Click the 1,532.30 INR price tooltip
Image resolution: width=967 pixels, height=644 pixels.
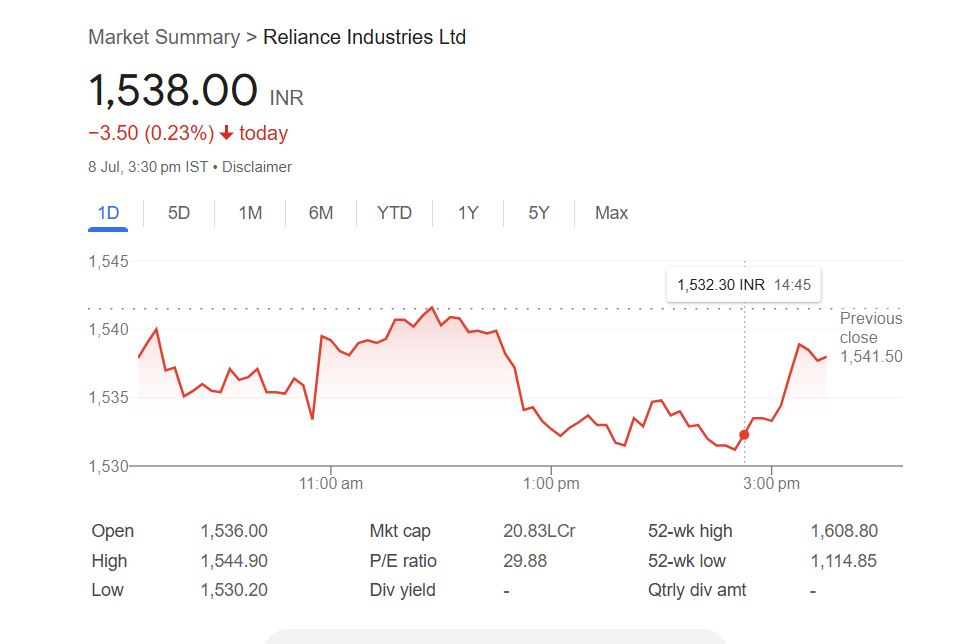(x=743, y=285)
